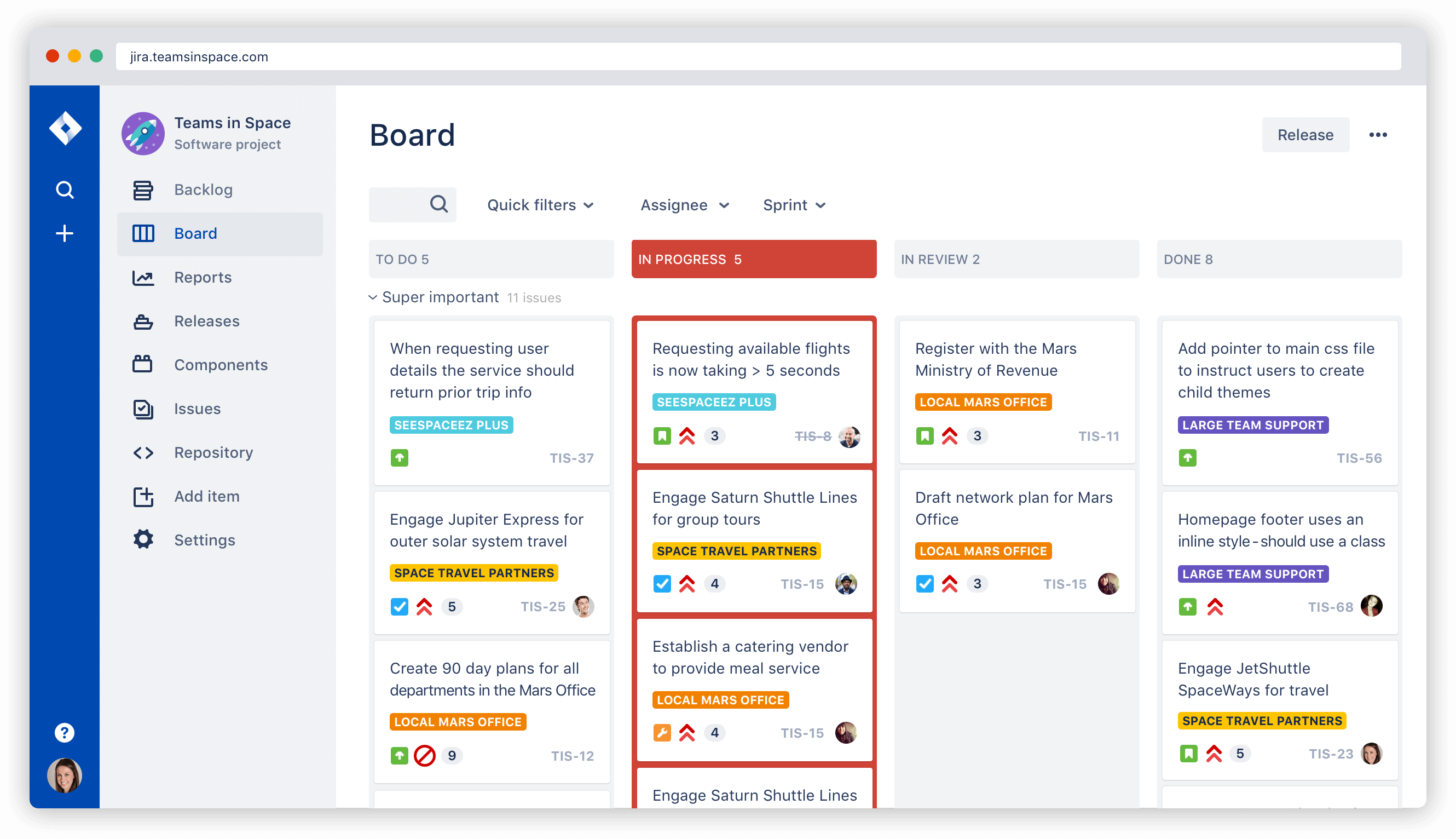The height and width of the screenshot is (839, 1456).
Task: Click the Backlog navigation icon
Action: [x=143, y=189]
